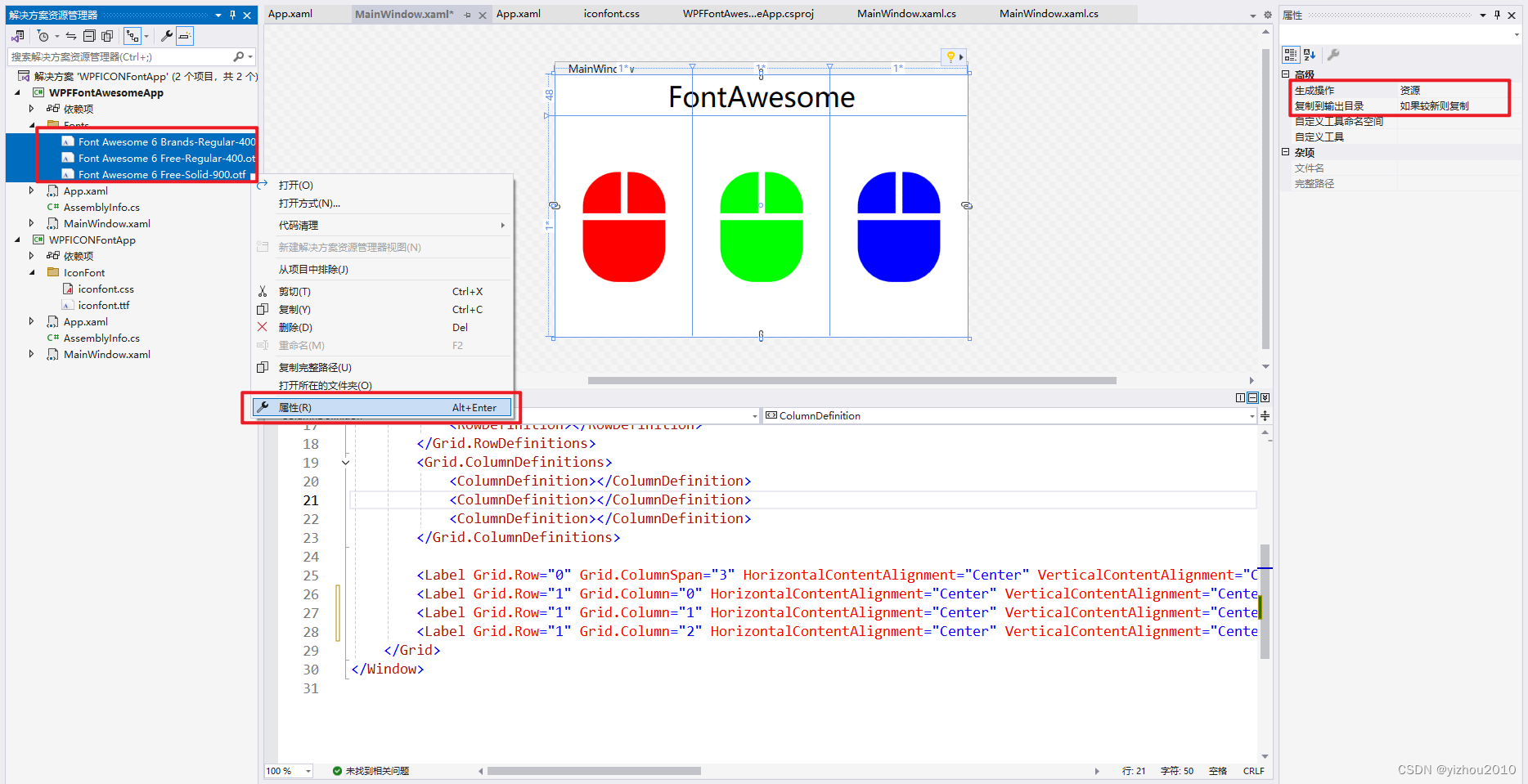Choose 重命名(M) from the context menu
This screenshot has height=784, width=1528.
(301, 345)
